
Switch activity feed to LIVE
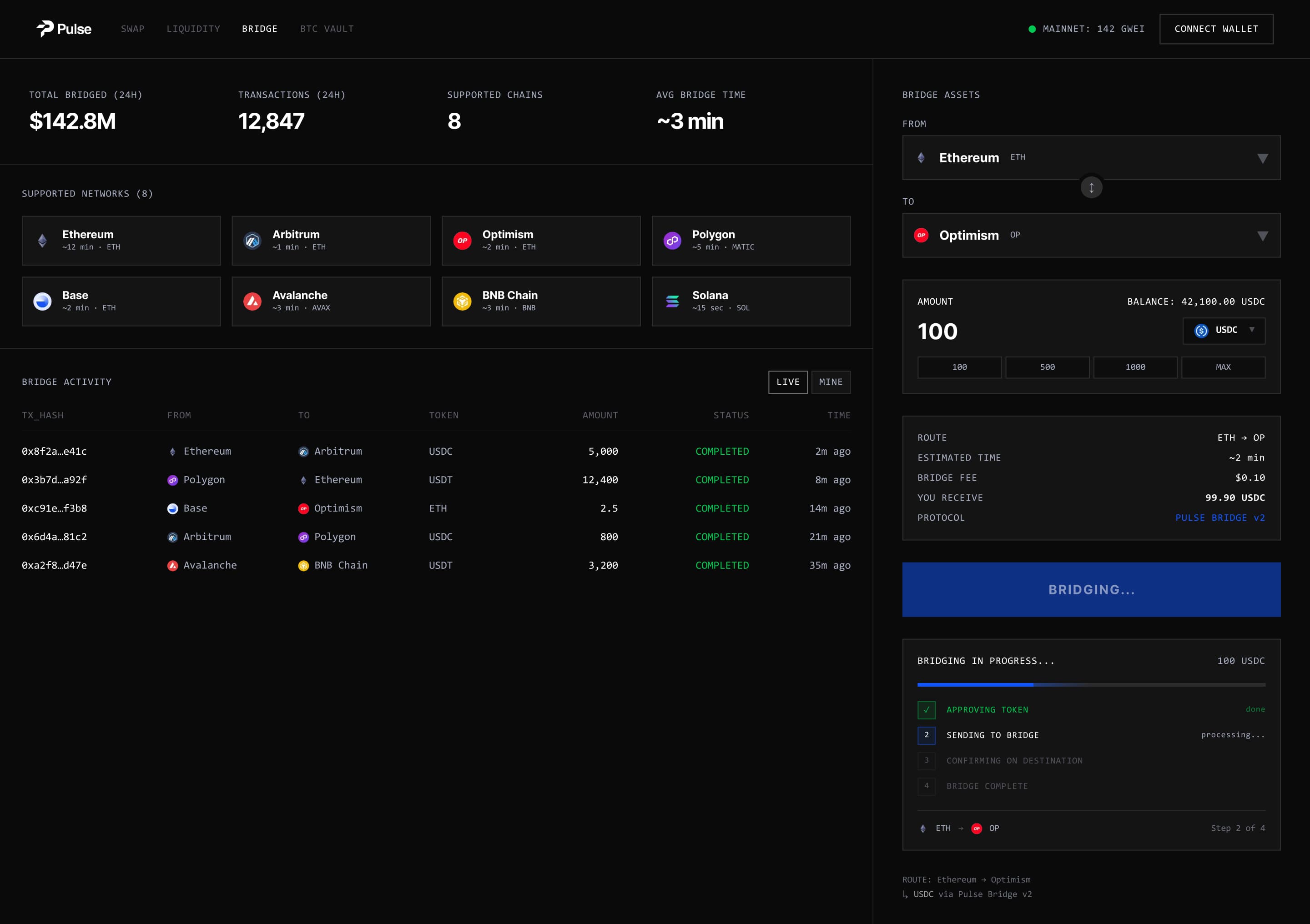pos(787,382)
